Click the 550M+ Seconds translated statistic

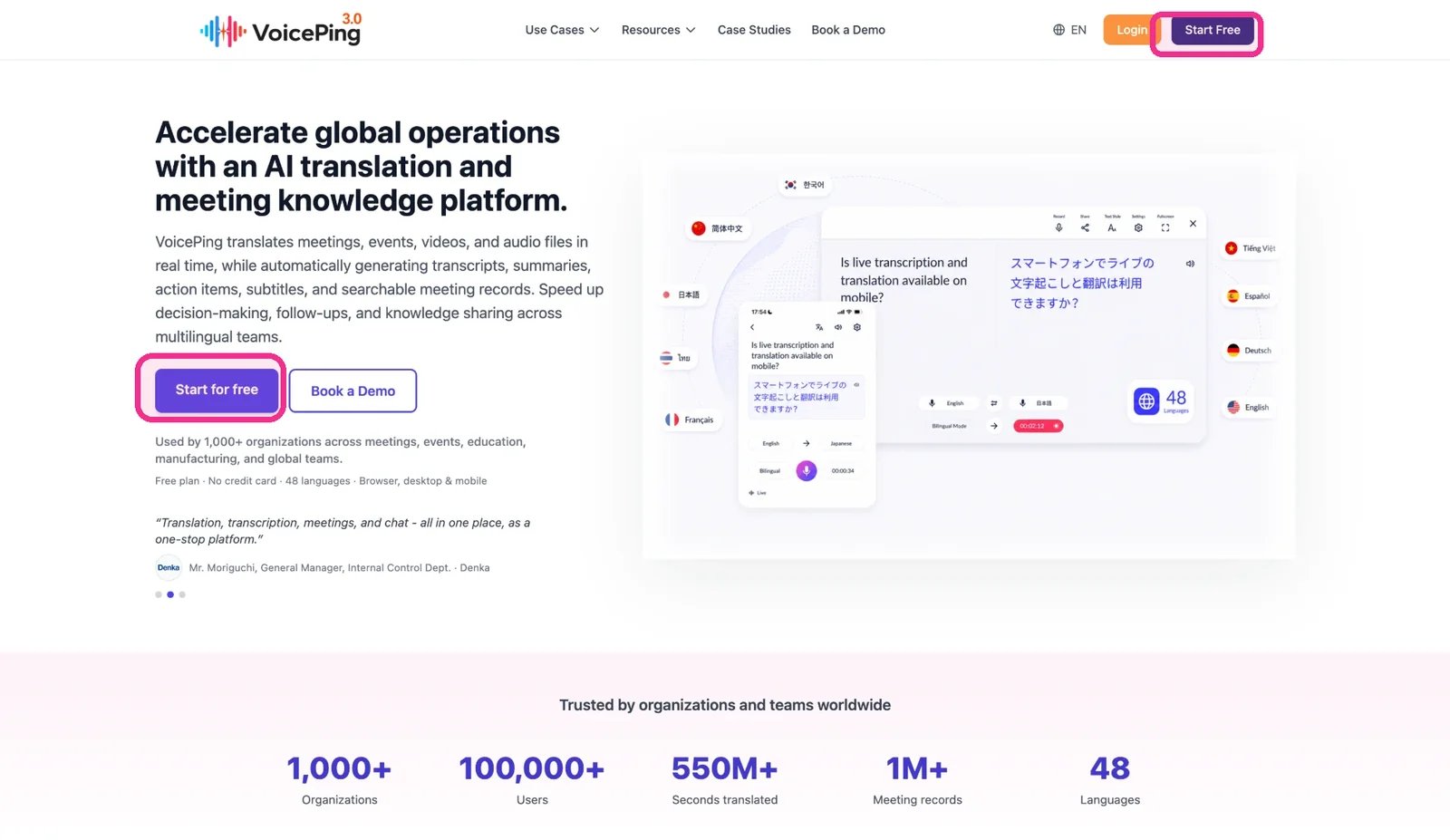pos(725,779)
